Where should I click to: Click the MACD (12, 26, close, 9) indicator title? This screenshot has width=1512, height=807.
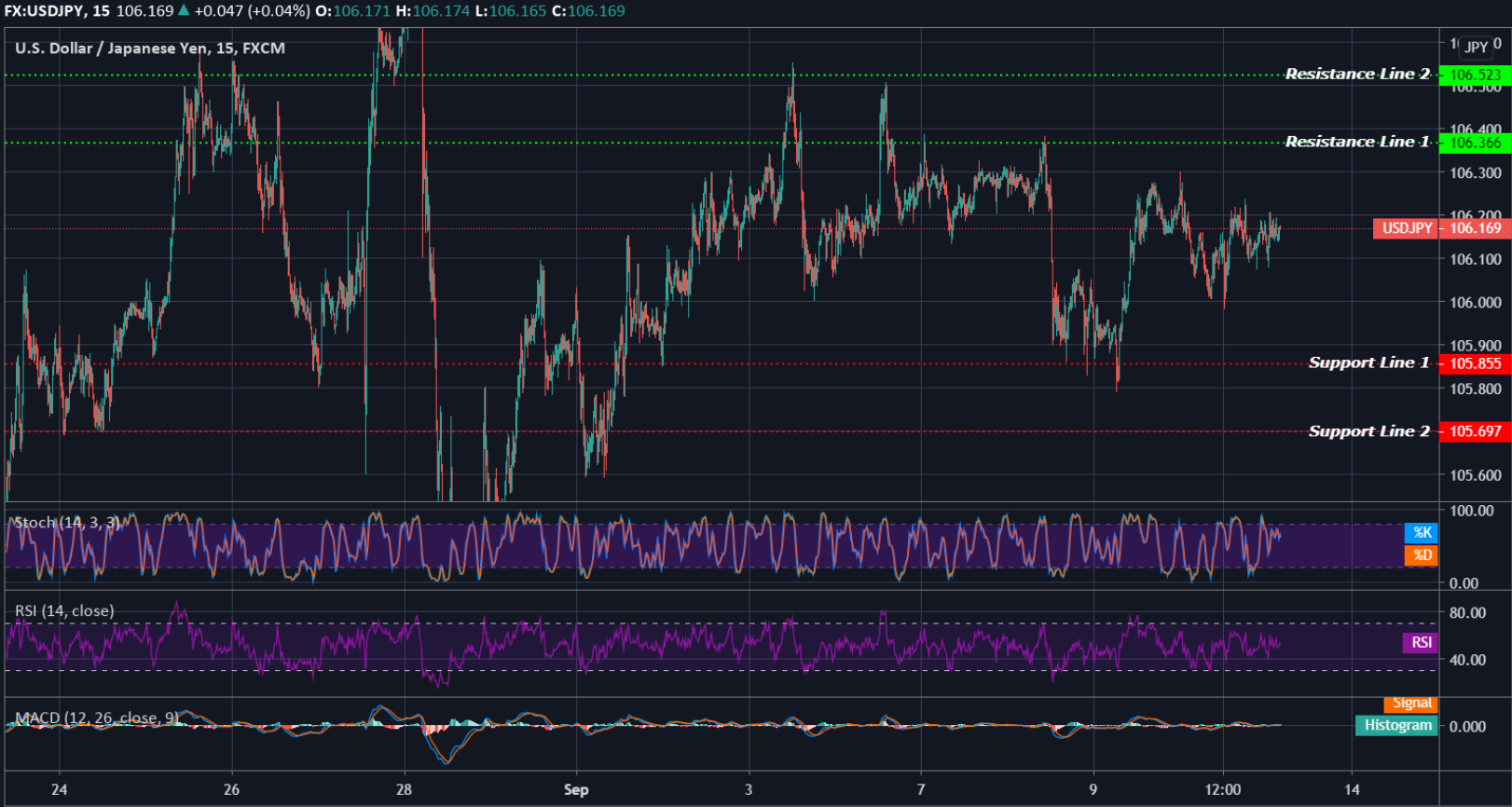click(x=97, y=718)
